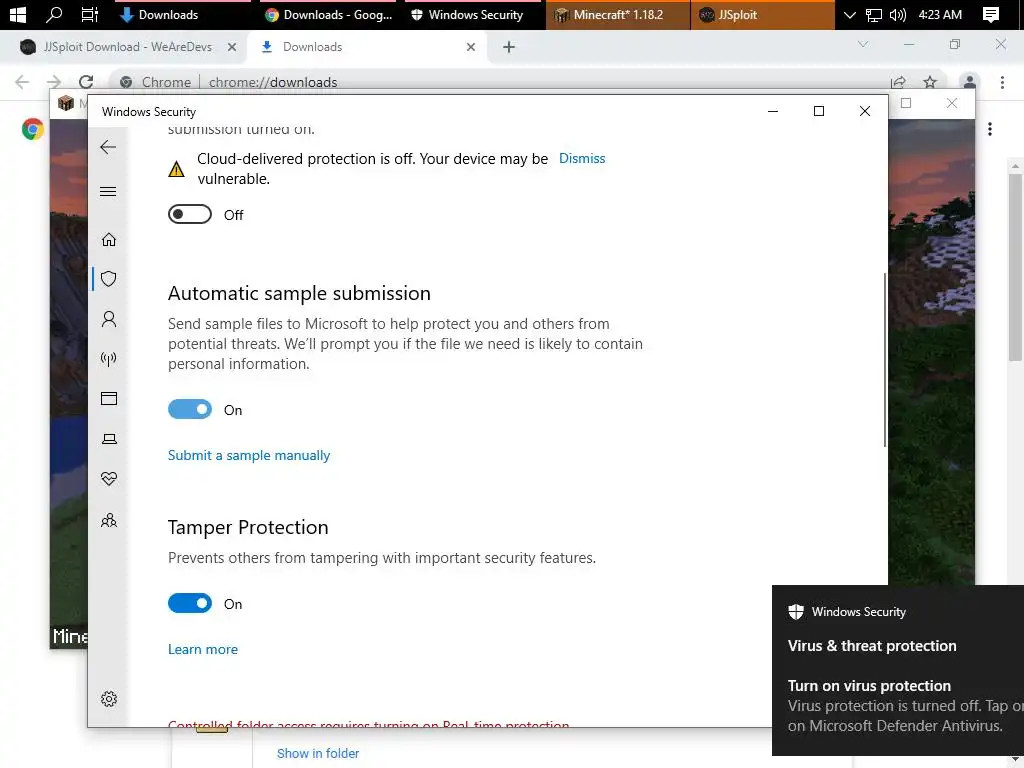
Task: Open Chrome tab search chevron
Action: 863,44
